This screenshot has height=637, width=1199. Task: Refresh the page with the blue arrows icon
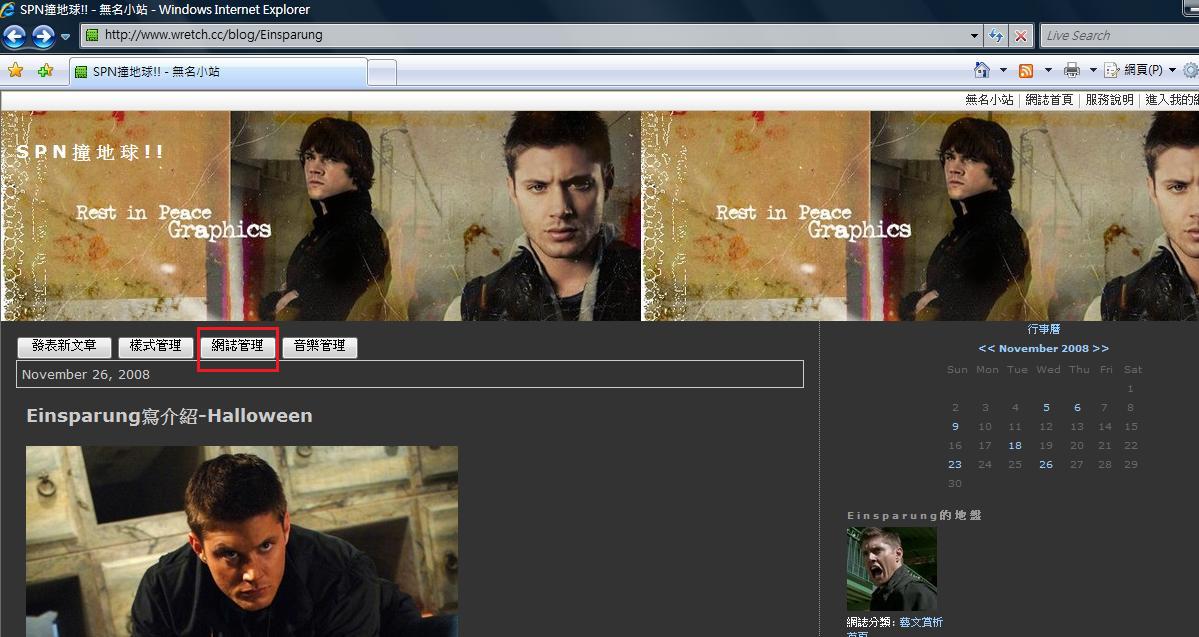tap(996, 35)
